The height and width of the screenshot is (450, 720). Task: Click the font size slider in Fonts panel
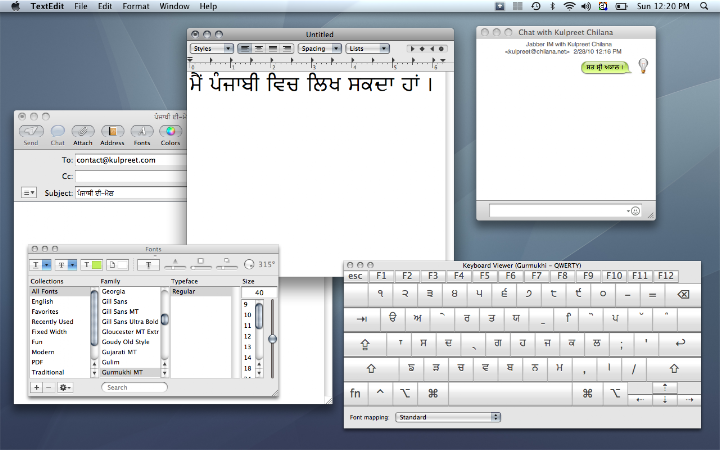(272, 339)
